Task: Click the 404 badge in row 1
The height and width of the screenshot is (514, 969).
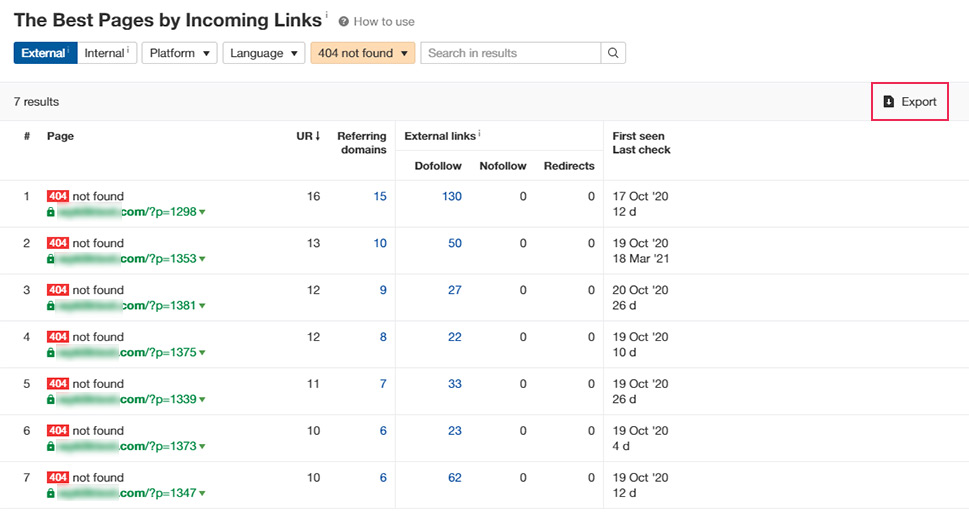Action: (x=57, y=196)
